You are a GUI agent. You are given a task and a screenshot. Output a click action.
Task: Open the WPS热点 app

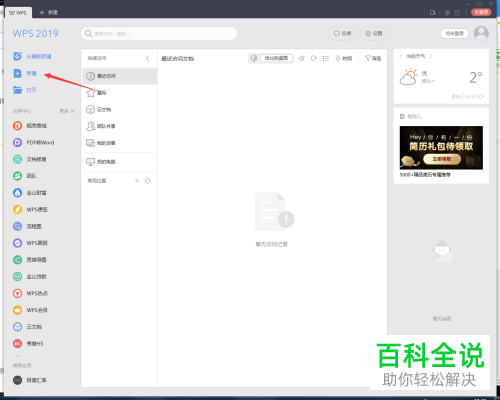[x=30, y=293]
